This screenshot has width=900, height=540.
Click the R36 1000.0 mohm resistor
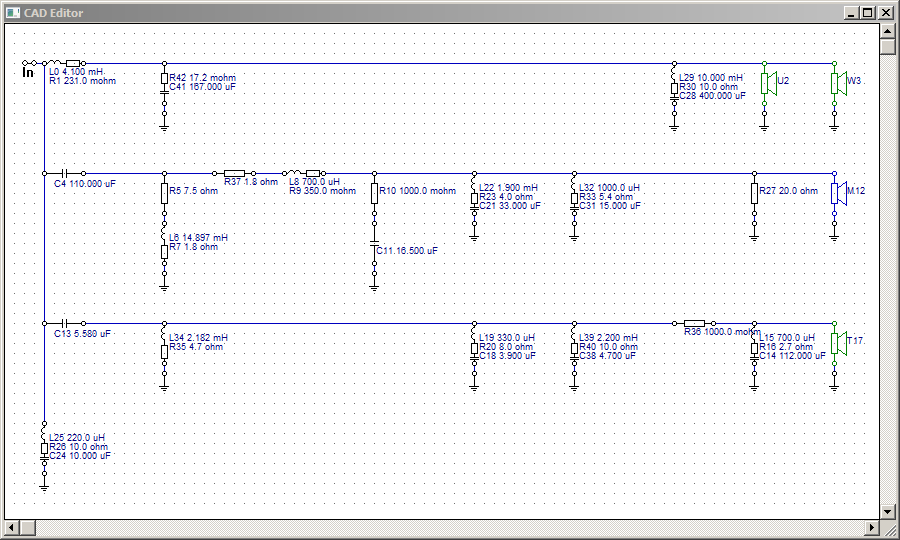695,324
